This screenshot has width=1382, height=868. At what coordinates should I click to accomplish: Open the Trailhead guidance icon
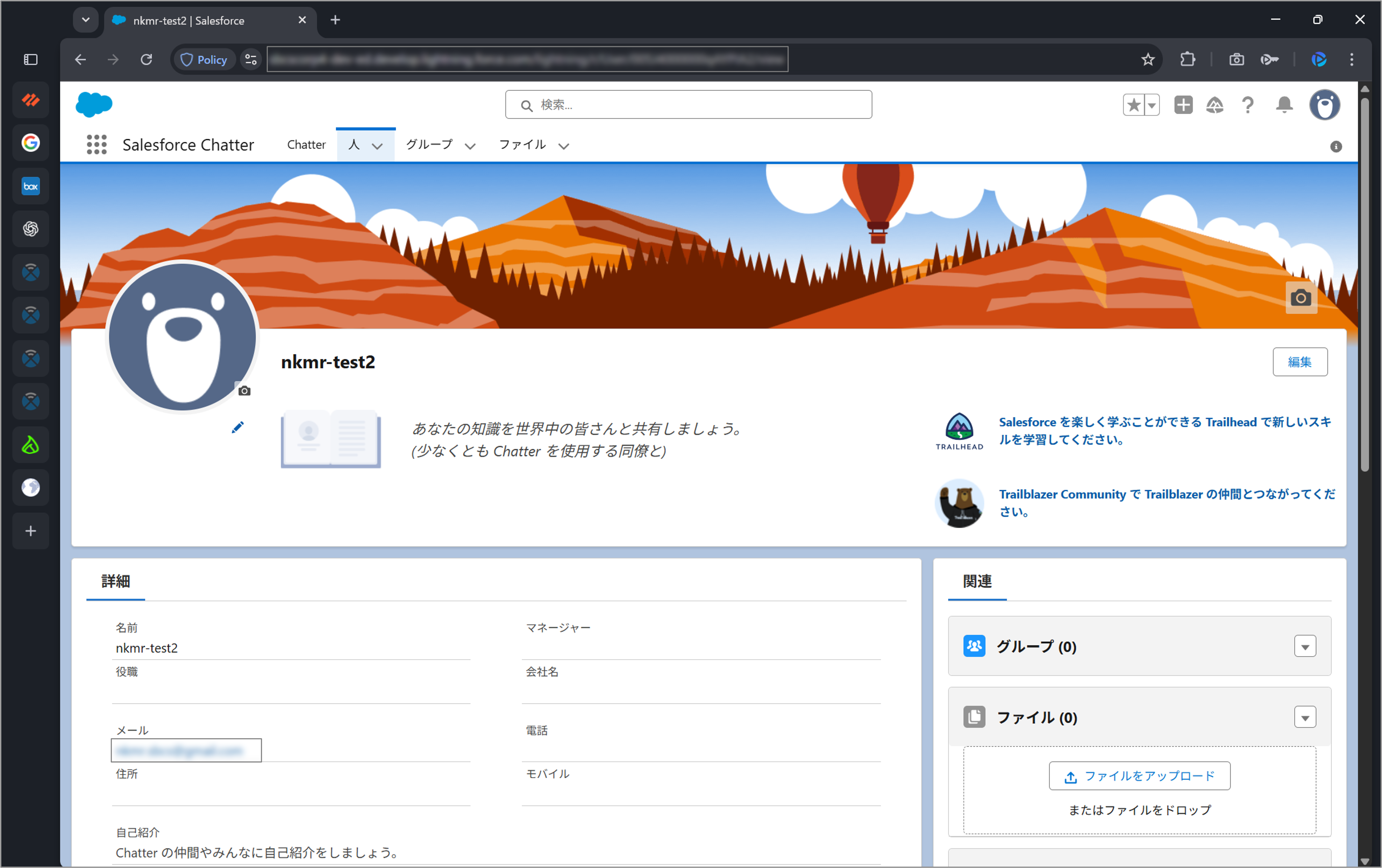point(1214,105)
